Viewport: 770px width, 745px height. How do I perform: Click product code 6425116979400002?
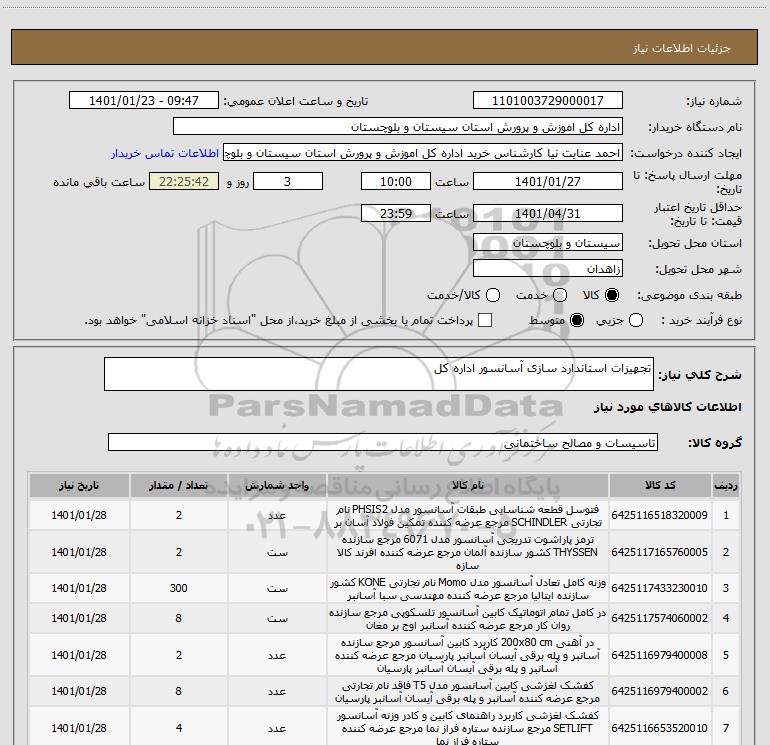click(x=660, y=691)
